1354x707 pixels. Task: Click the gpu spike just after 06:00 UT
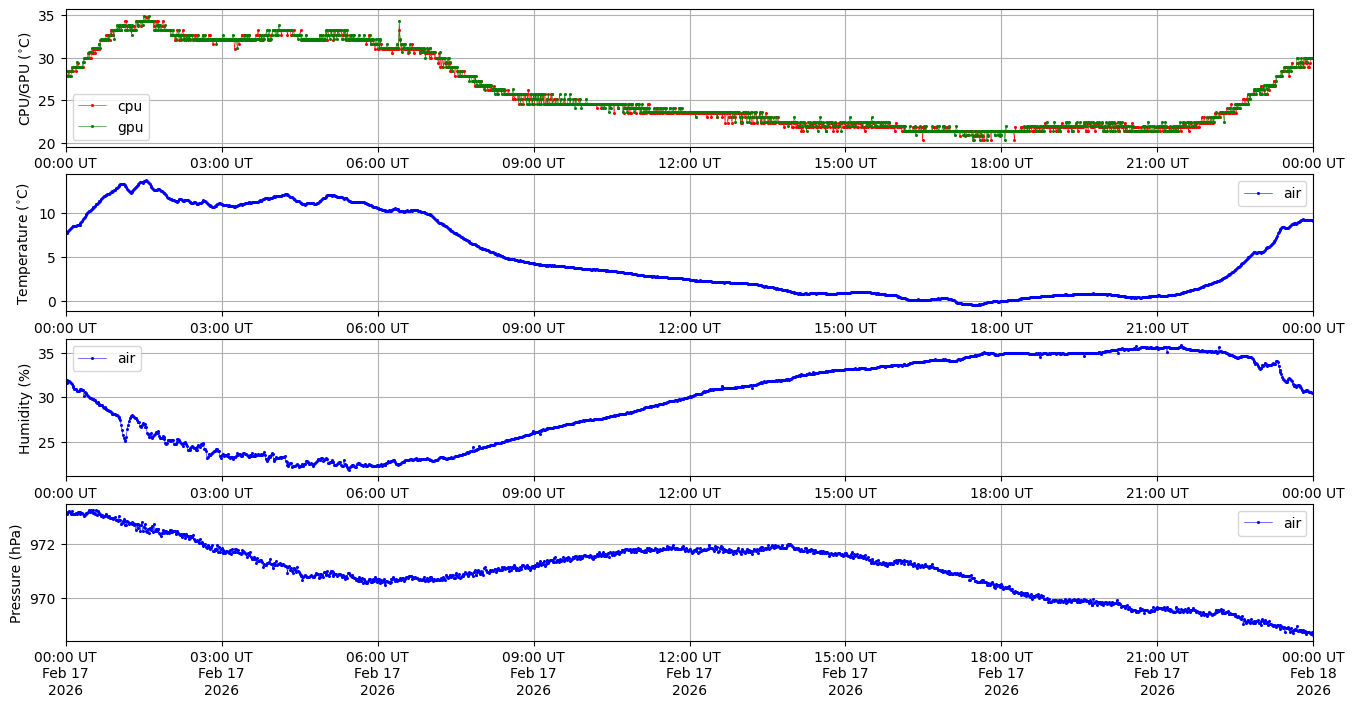399,21
